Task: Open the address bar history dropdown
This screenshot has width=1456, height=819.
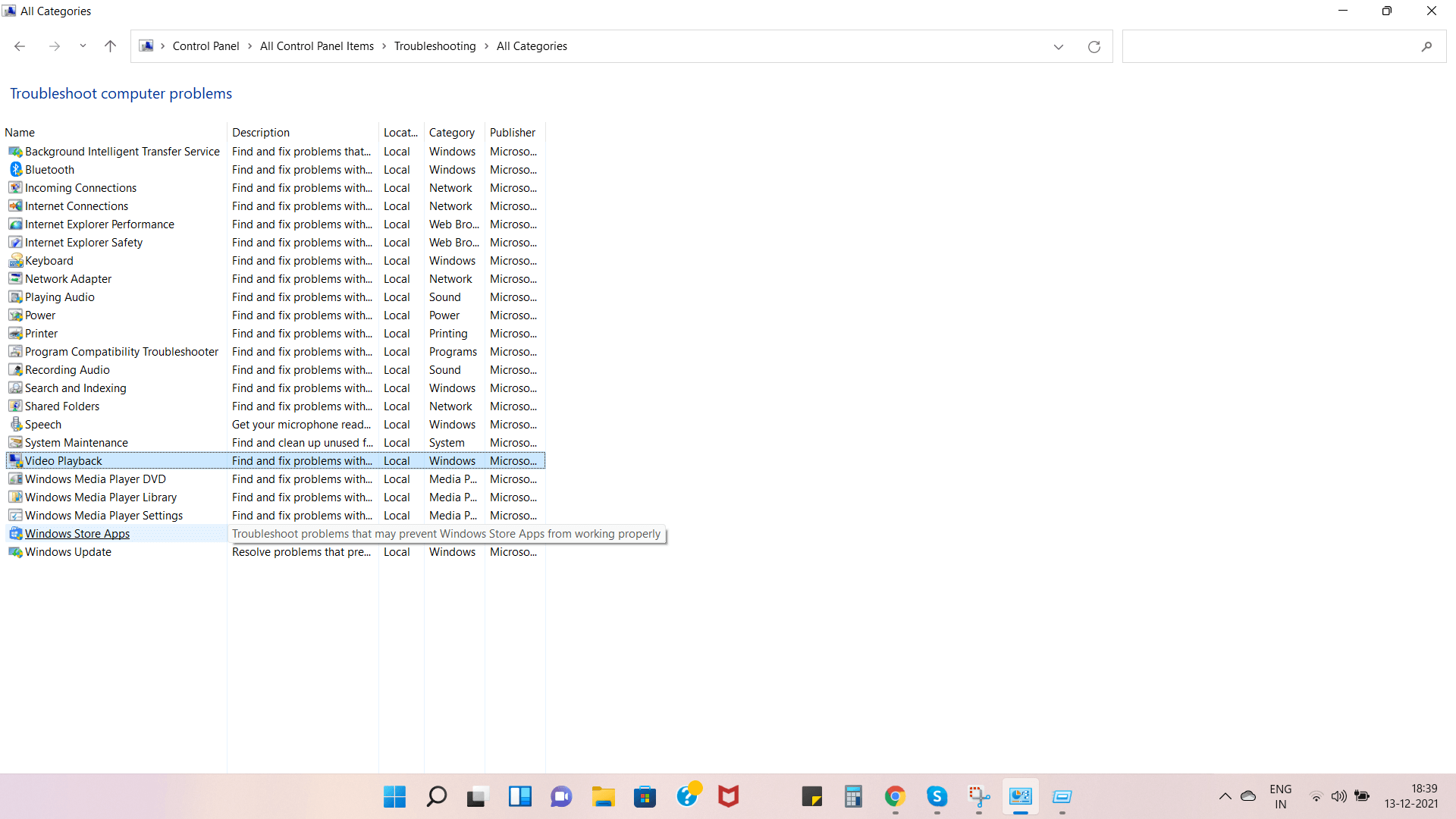Action: 1059,46
